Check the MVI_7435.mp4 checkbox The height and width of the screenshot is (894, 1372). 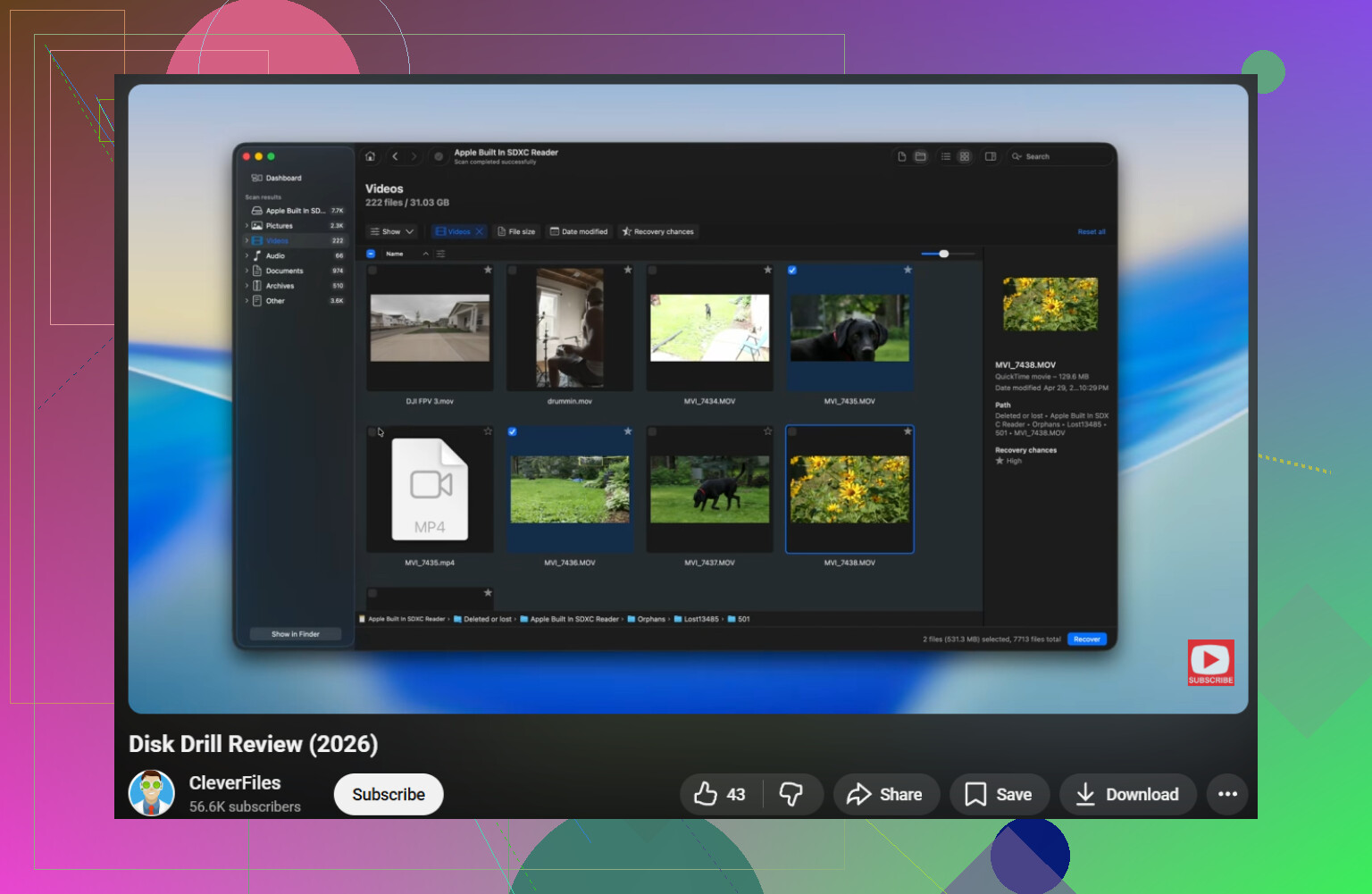[x=372, y=431]
